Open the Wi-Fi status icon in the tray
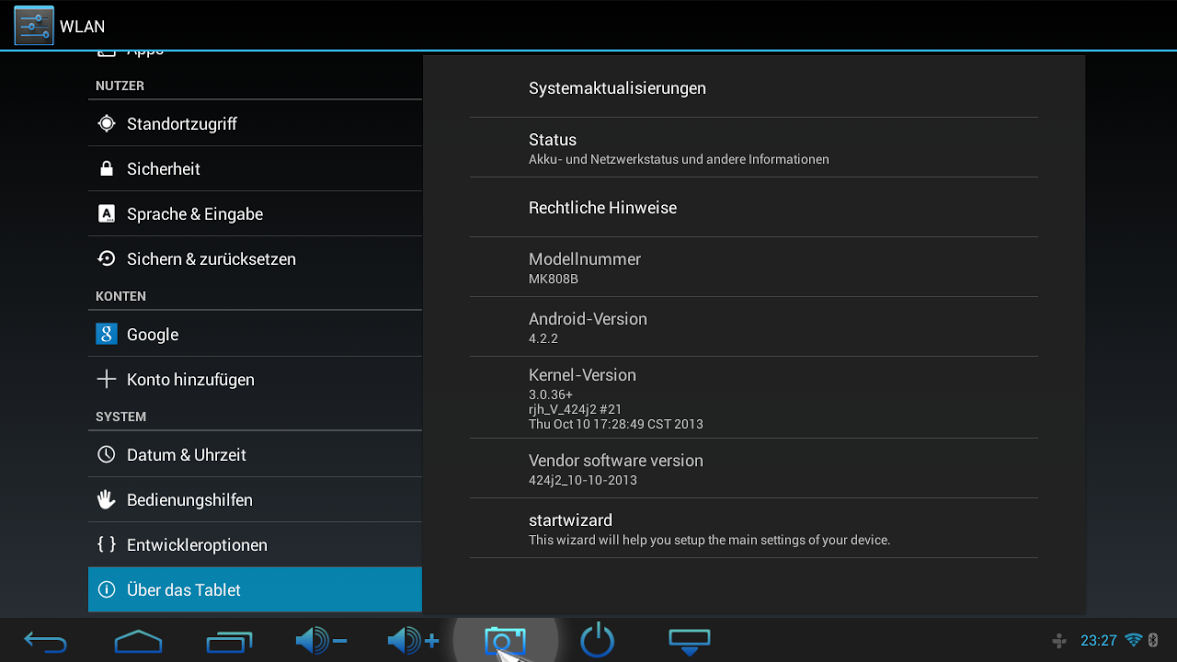 click(1133, 640)
